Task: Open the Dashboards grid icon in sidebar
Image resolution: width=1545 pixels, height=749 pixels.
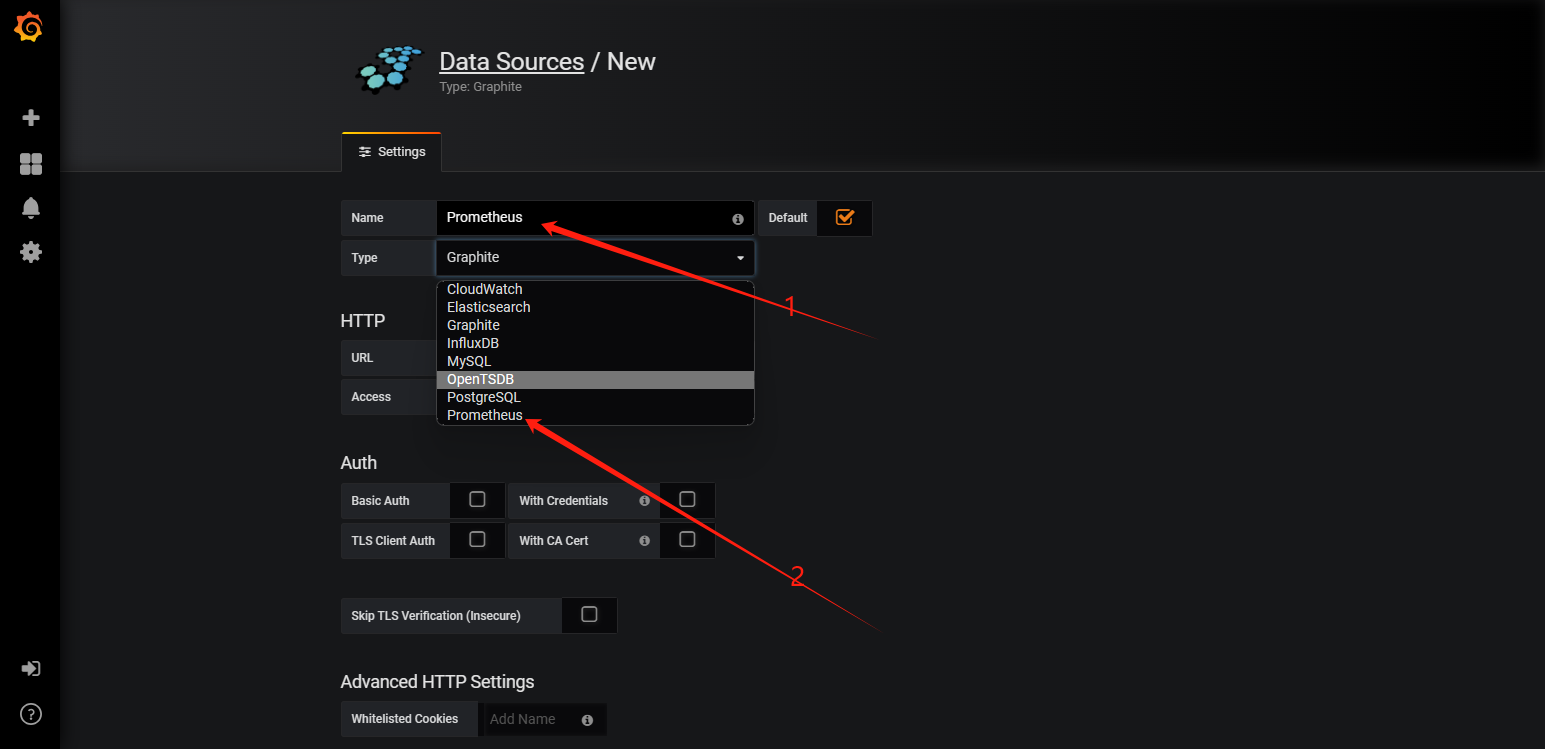Action: pos(31,164)
